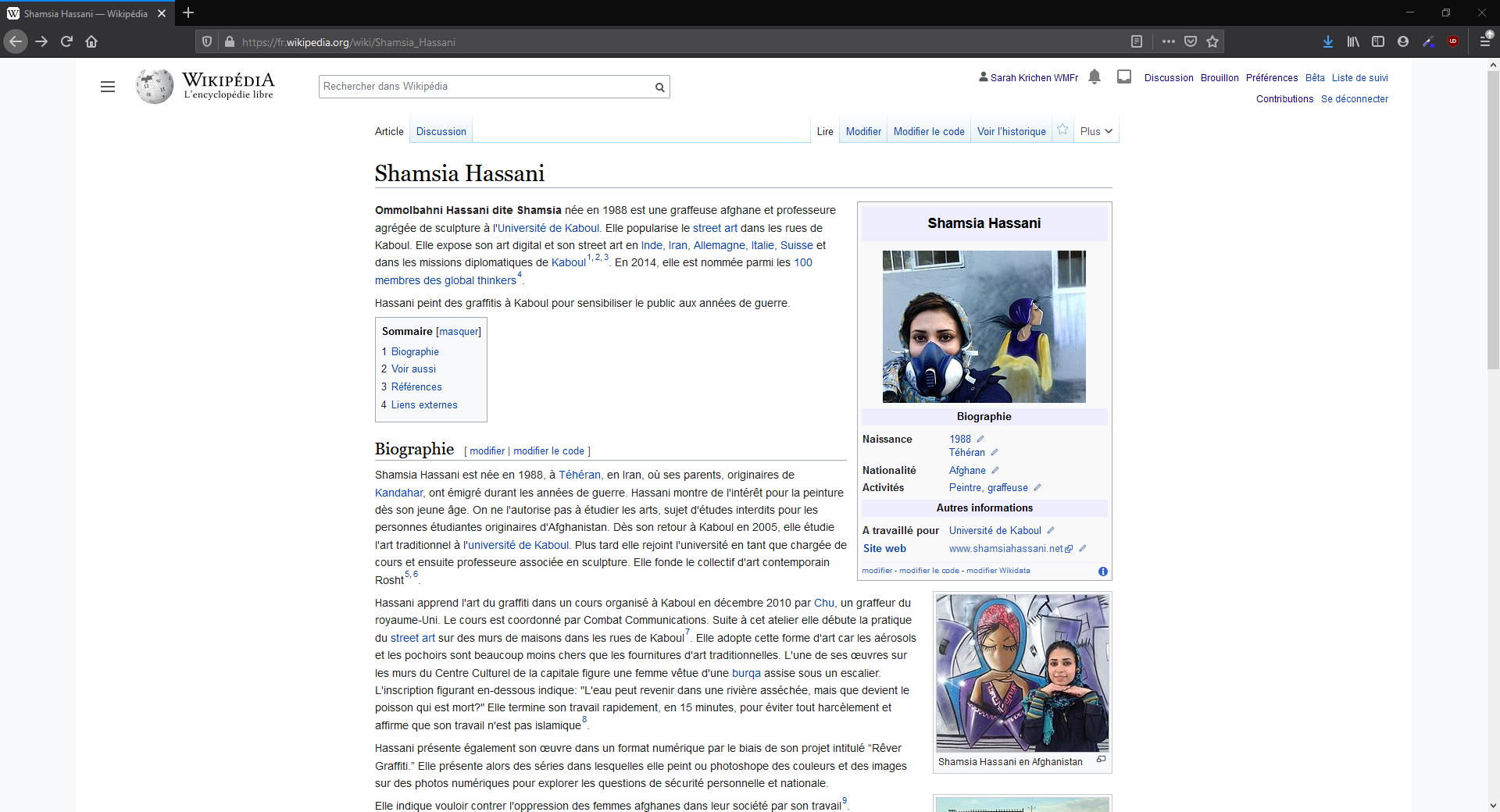Go to the browser Home page
The width and height of the screenshot is (1500, 812).
tap(91, 41)
